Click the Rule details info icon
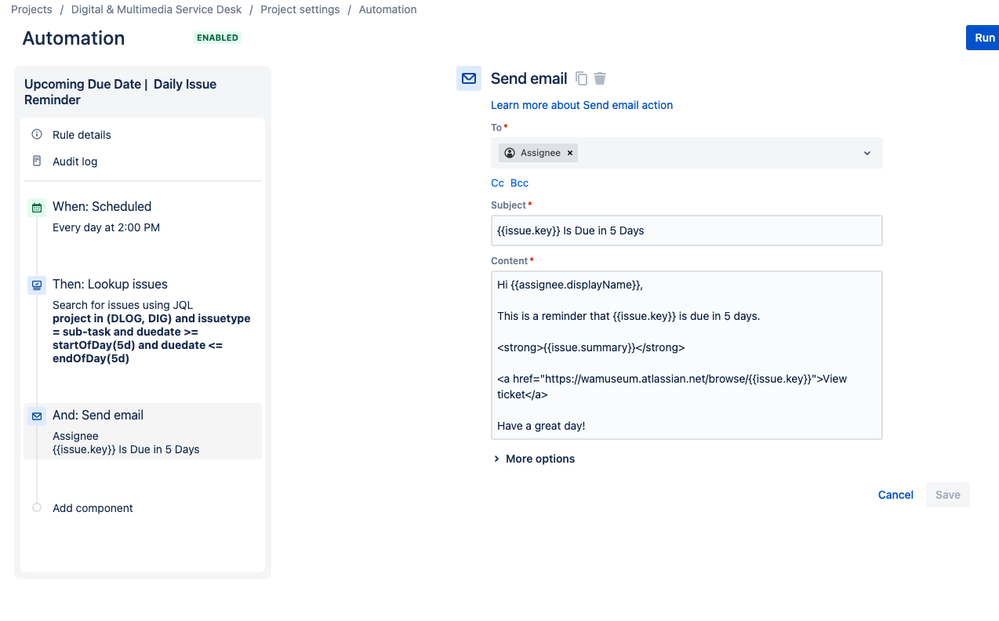The height and width of the screenshot is (621, 999). point(37,134)
